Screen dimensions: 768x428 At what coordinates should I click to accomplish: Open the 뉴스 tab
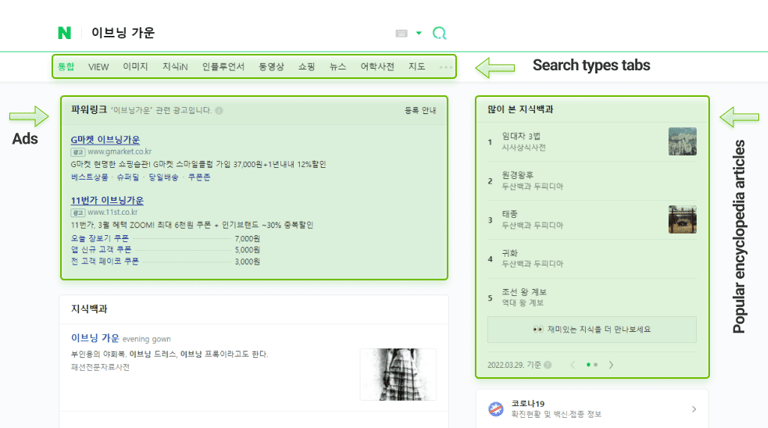tap(337, 67)
